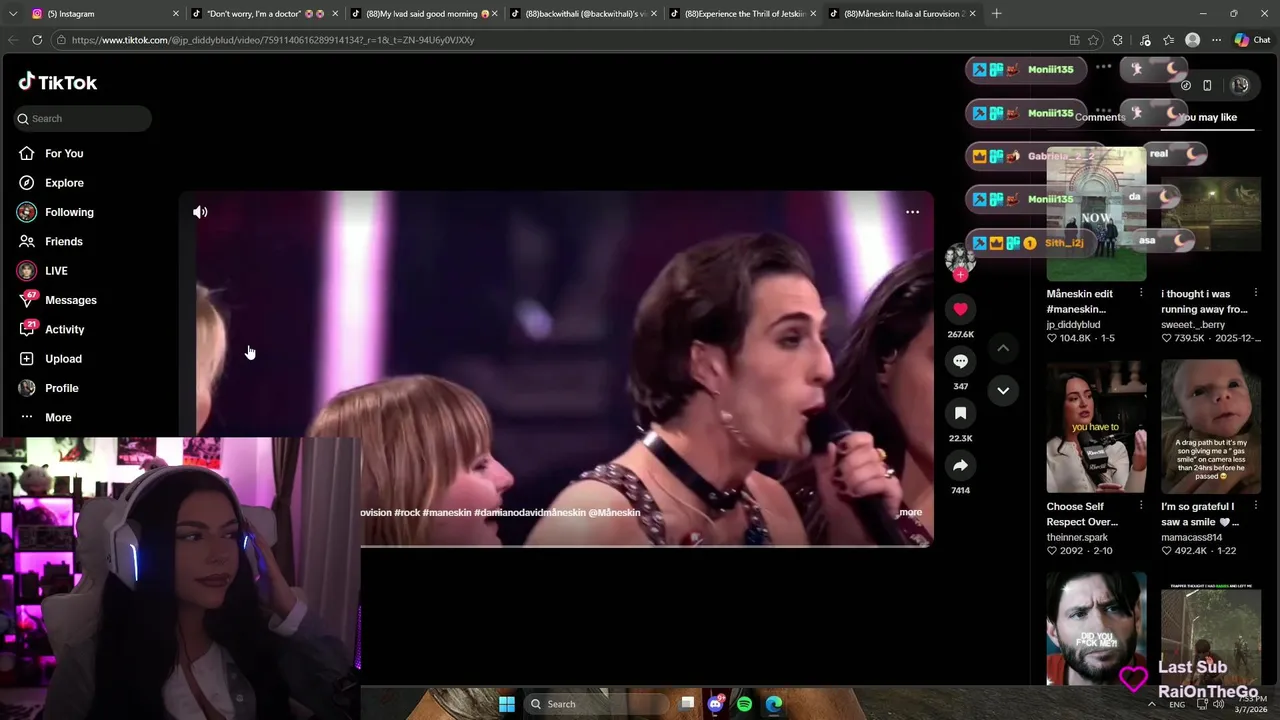Open options for Måneskin edit card
Image resolution: width=1280 pixels, height=720 pixels.
[1141, 293]
